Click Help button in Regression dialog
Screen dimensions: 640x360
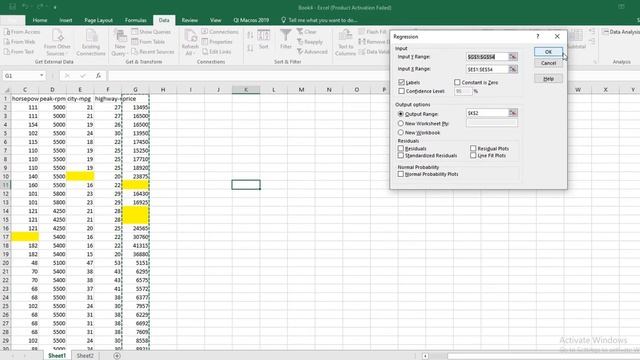click(x=548, y=79)
